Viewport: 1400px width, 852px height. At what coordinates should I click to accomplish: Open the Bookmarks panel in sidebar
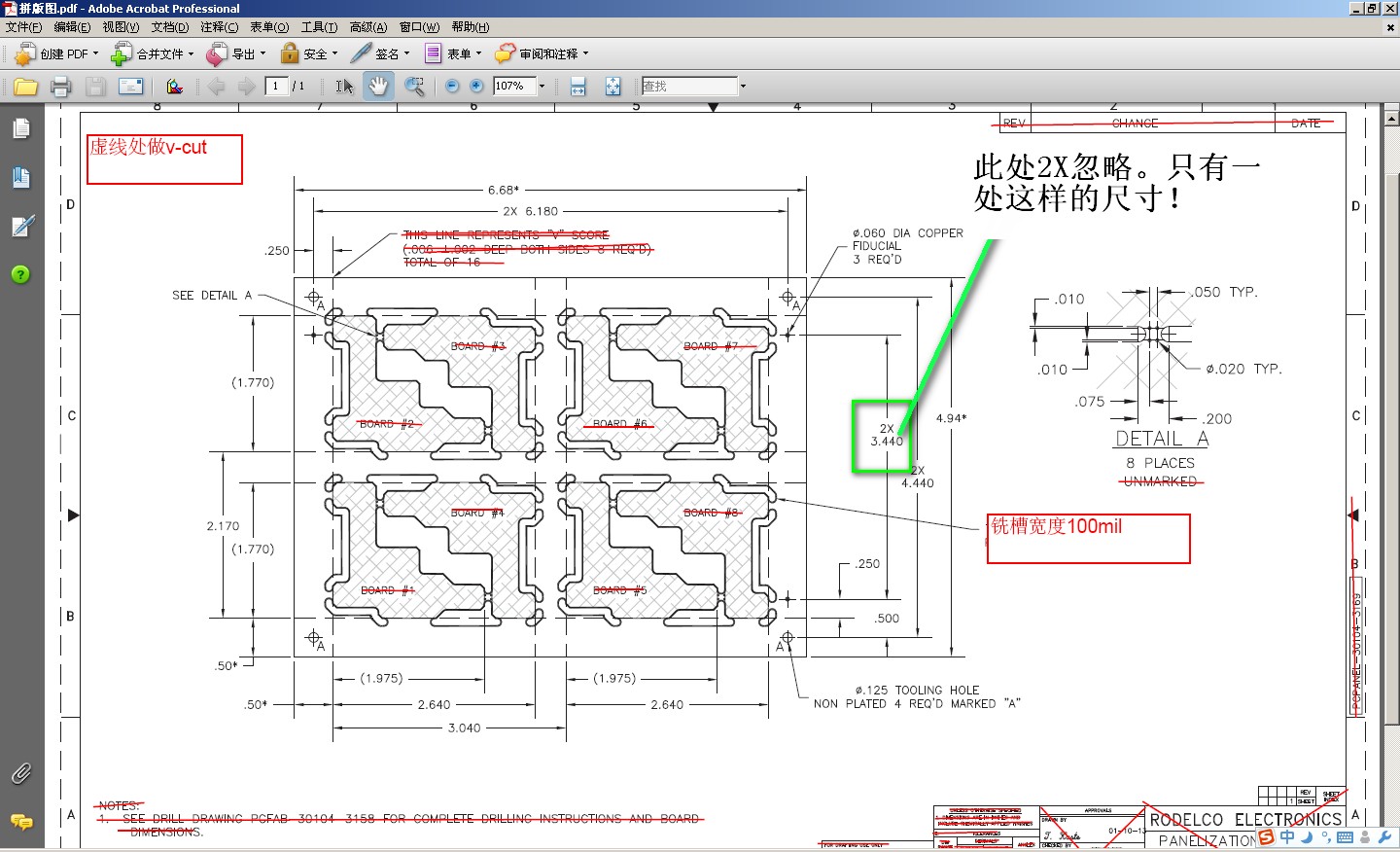pos(21,177)
